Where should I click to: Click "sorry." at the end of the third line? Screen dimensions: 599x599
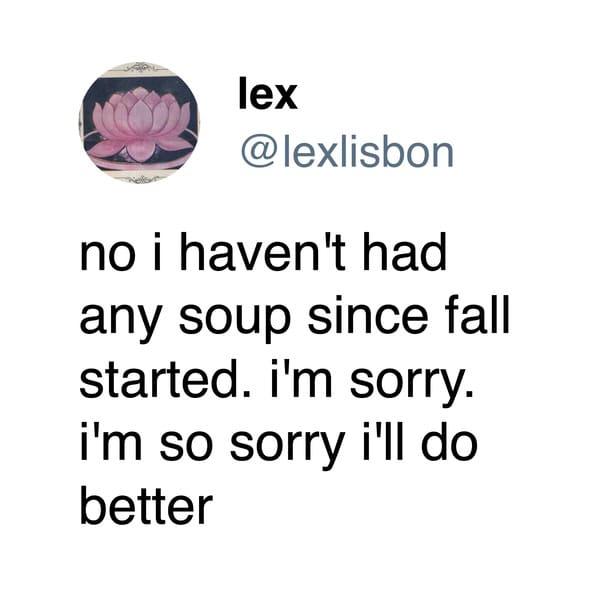pos(412,383)
